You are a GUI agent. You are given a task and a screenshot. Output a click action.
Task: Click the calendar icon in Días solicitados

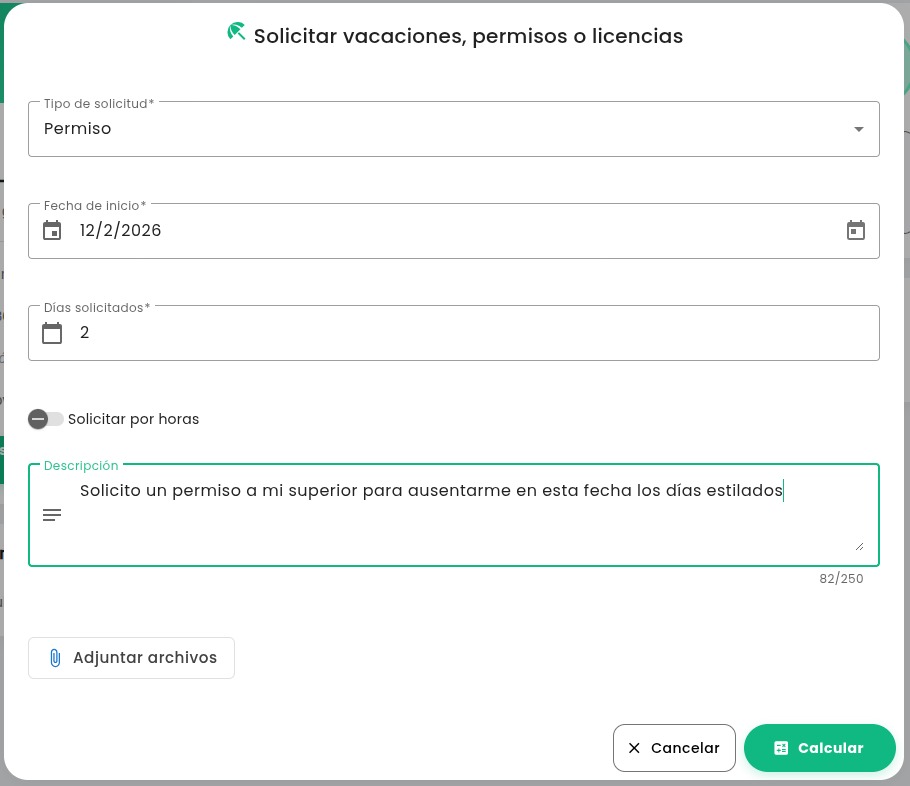pos(52,333)
